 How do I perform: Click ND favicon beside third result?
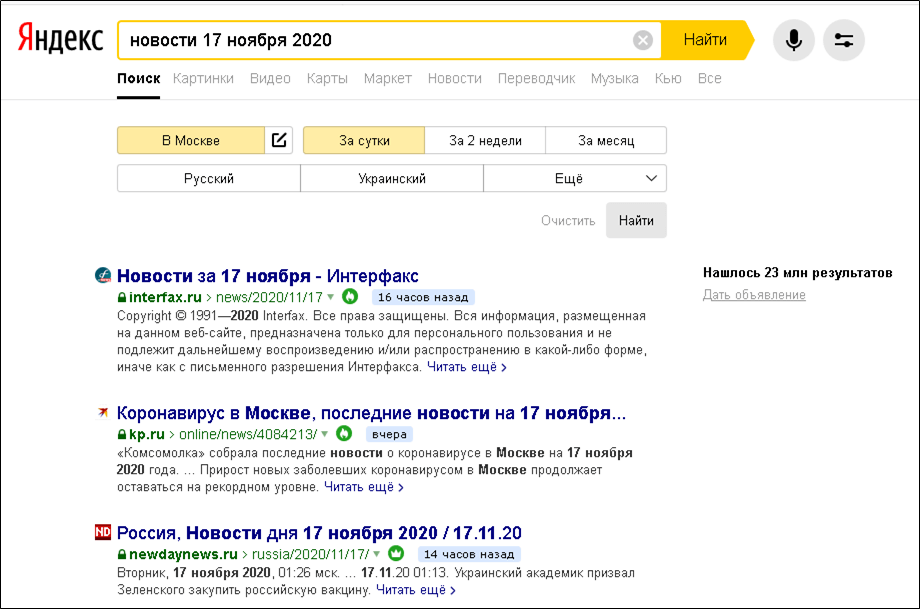pos(103,532)
